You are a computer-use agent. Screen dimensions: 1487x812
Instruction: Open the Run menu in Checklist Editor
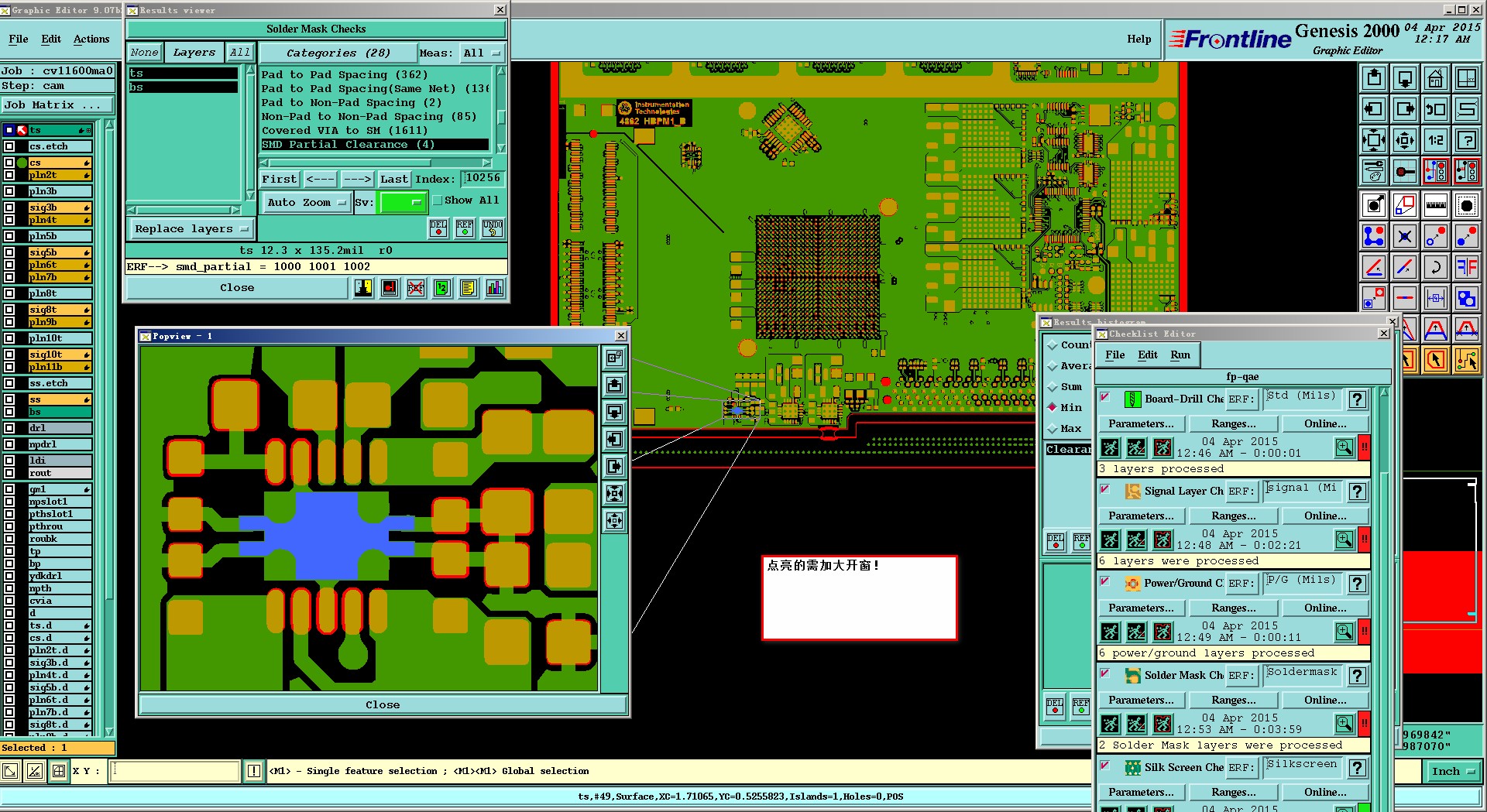(x=1180, y=355)
